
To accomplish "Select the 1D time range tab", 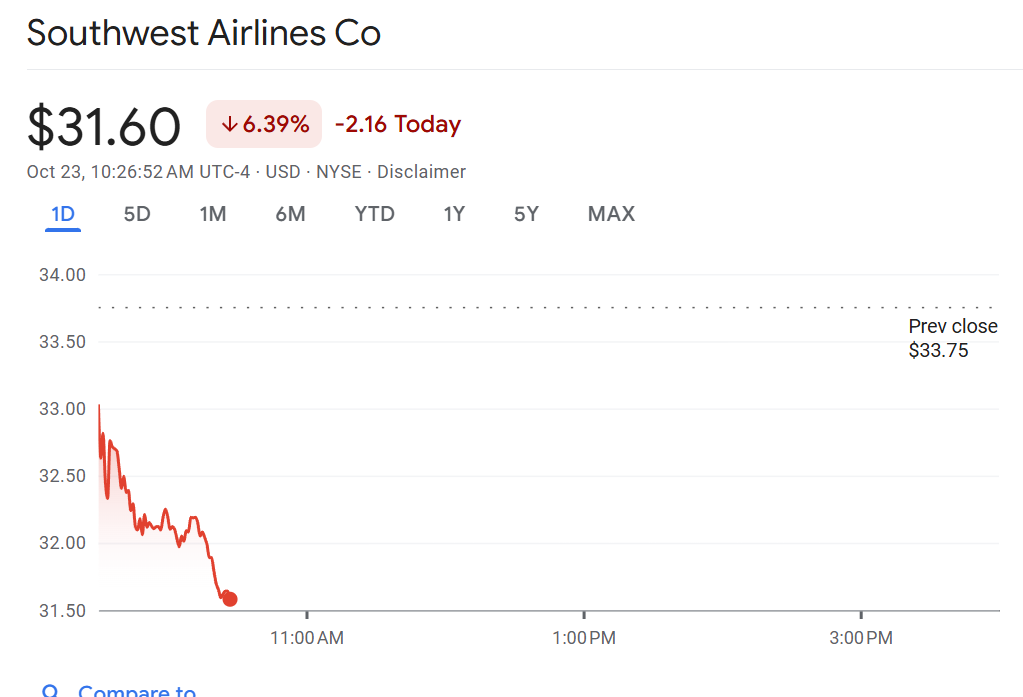I will (63, 214).
